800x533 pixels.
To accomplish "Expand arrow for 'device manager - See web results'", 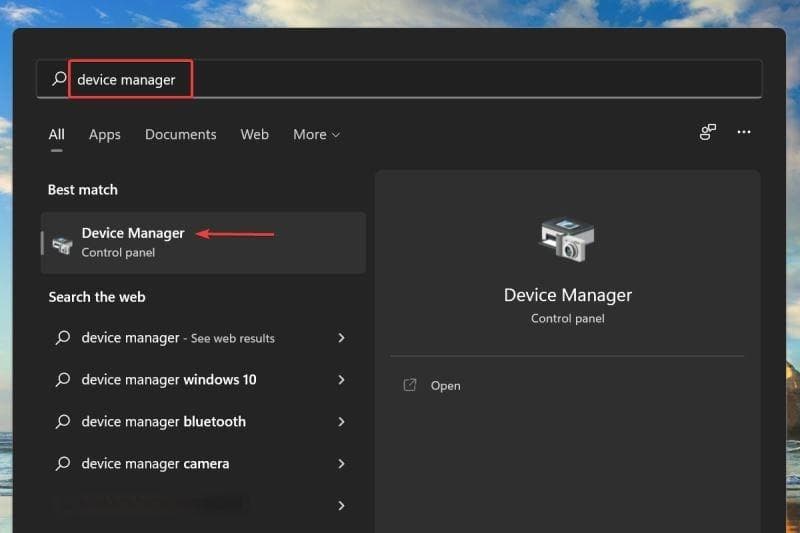I will click(341, 338).
